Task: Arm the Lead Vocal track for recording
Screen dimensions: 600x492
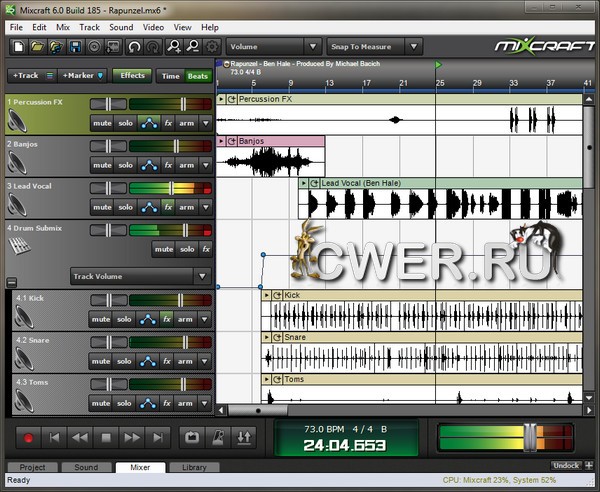Action: (x=187, y=207)
